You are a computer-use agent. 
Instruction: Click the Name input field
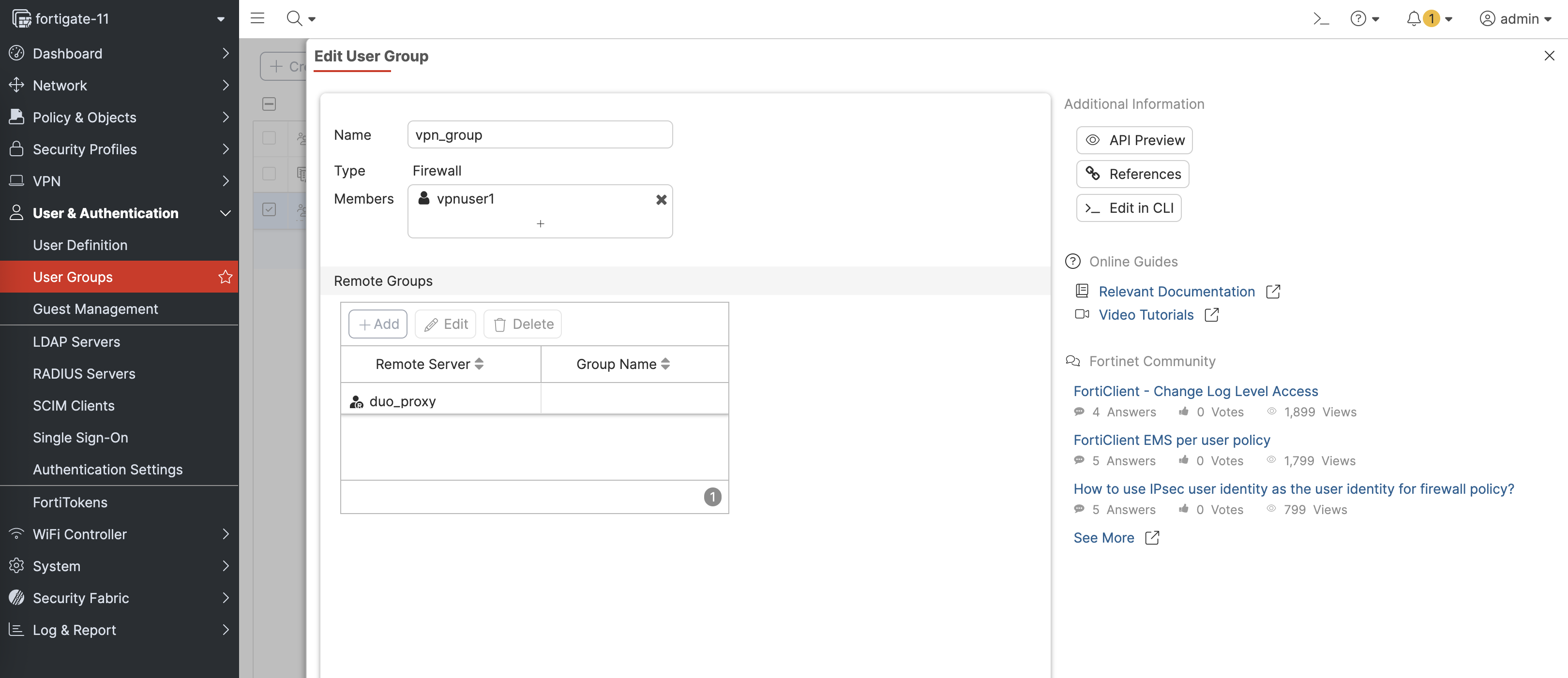coord(539,135)
